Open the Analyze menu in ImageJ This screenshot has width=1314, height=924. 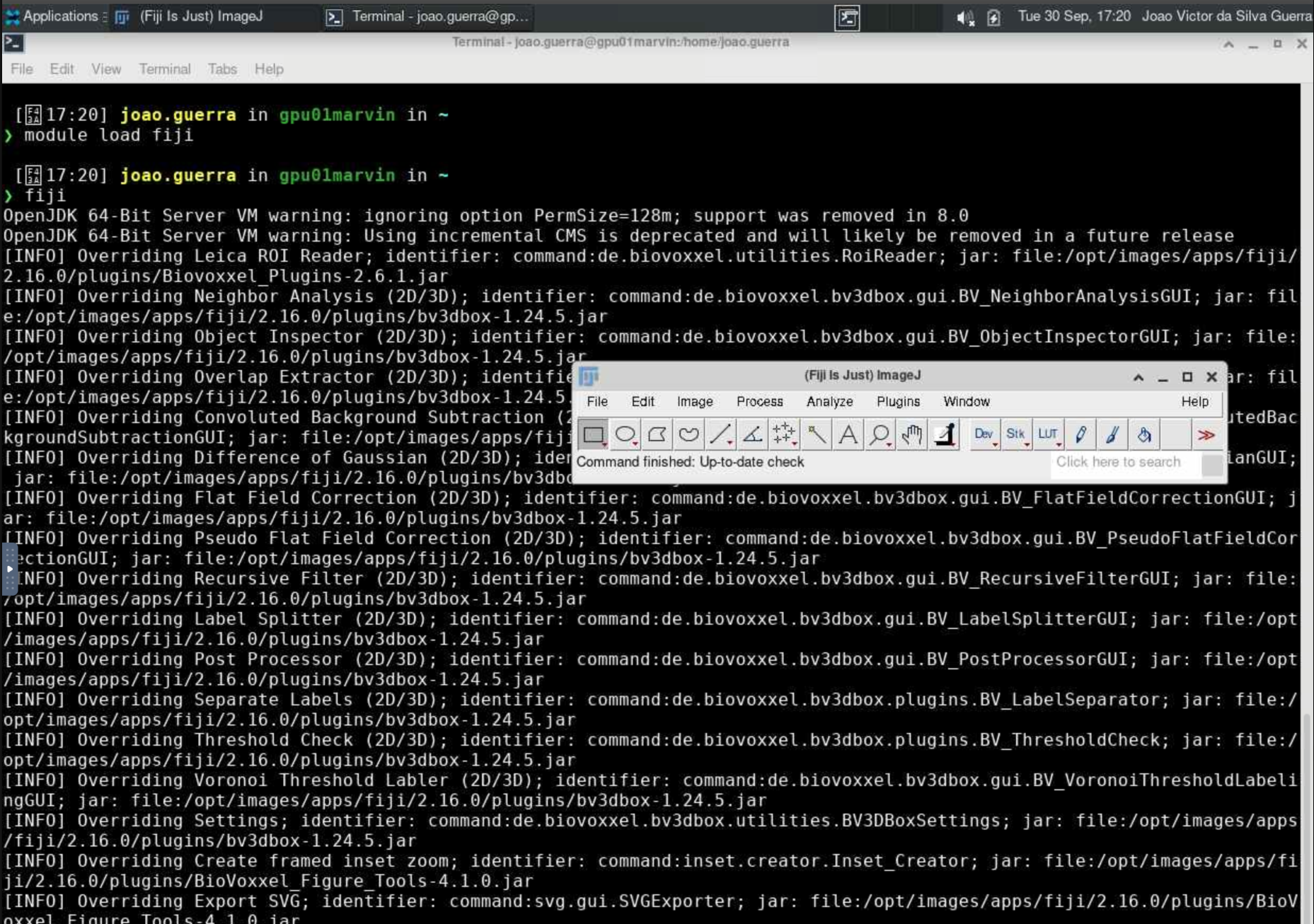(829, 401)
